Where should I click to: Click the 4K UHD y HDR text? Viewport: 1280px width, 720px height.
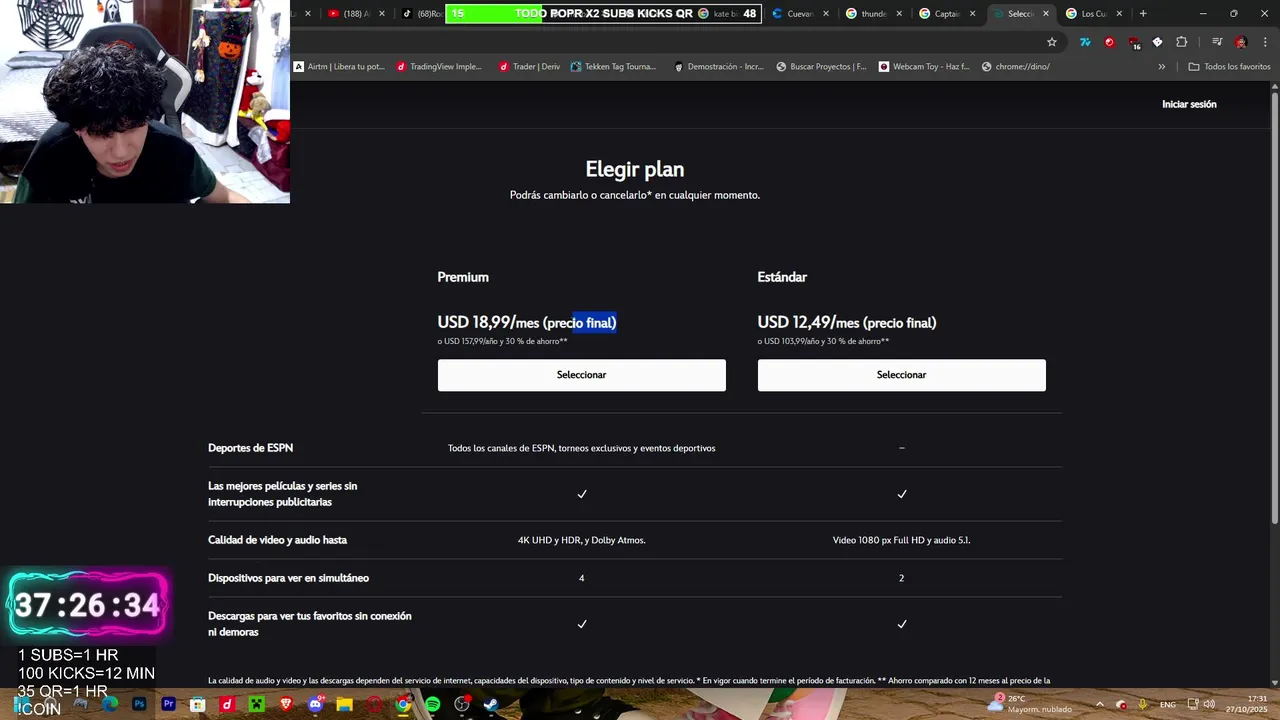coord(581,540)
